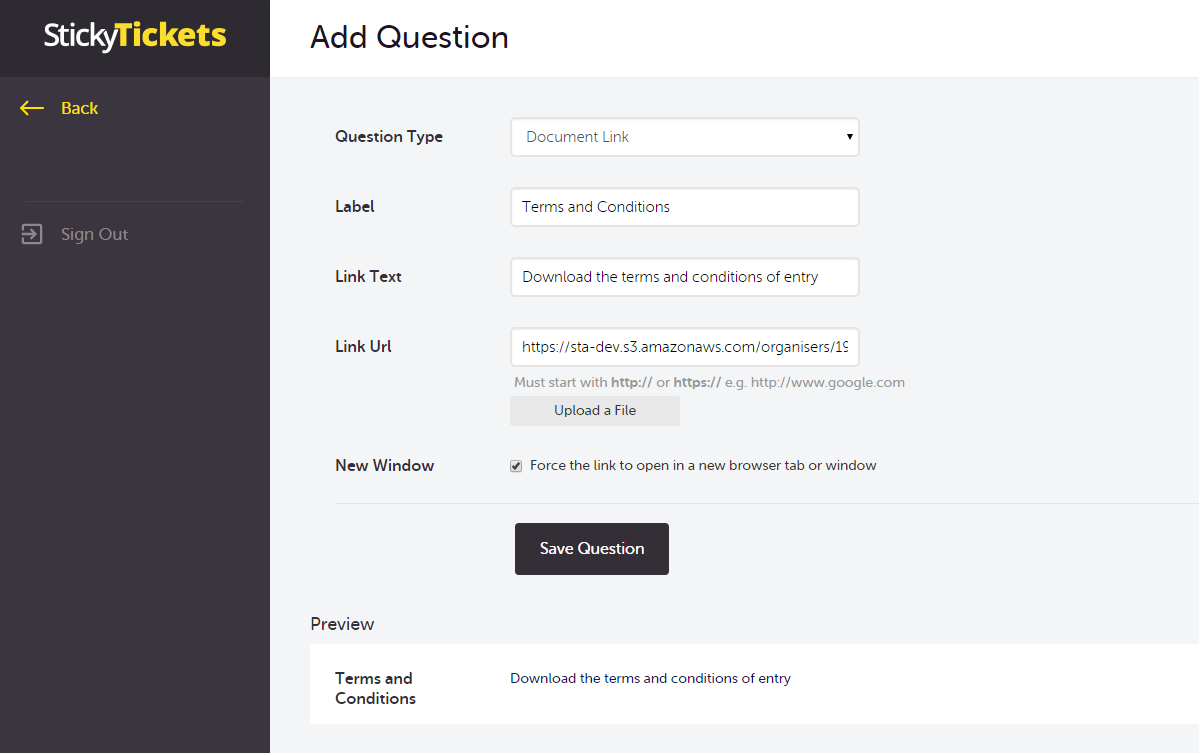Open the terms and conditions preview link
This screenshot has height=753, width=1199.
click(x=650, y=678)
